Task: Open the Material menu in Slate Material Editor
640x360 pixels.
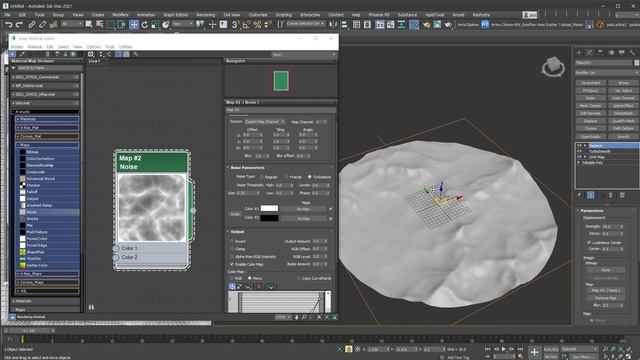Action: (x=35, y=47)
